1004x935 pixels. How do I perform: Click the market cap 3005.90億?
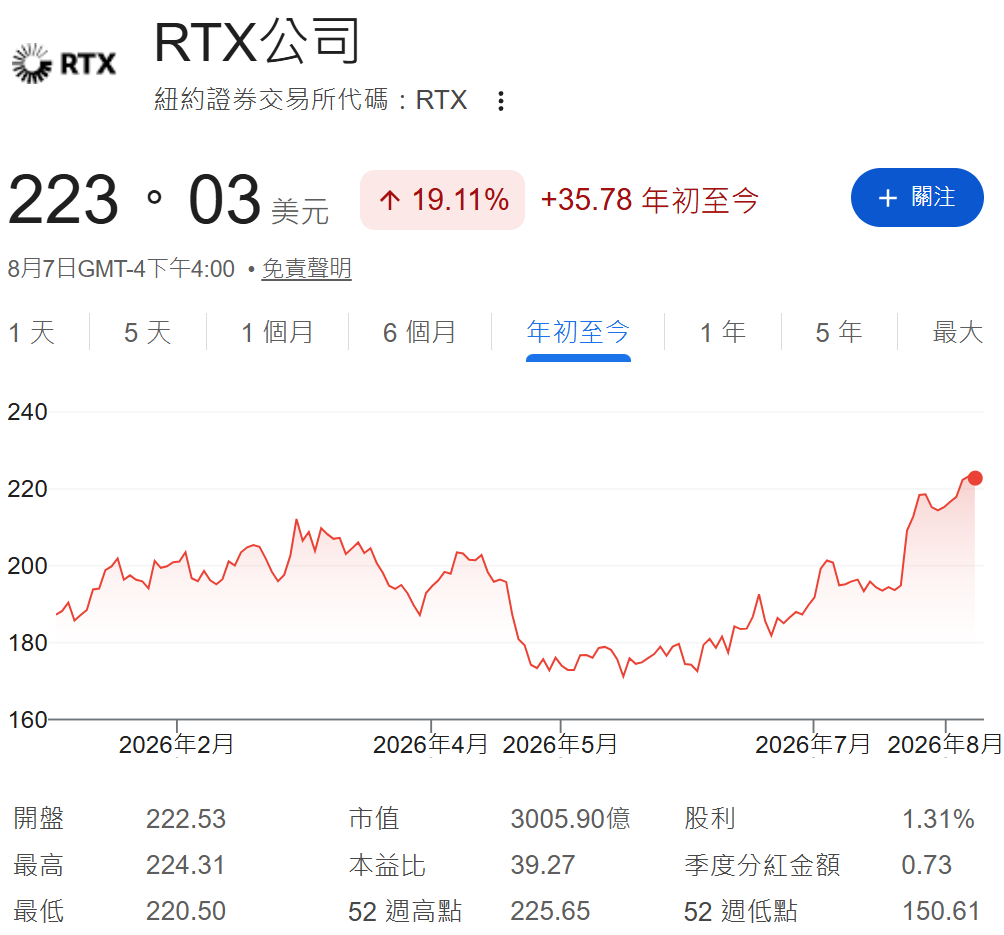570,819
